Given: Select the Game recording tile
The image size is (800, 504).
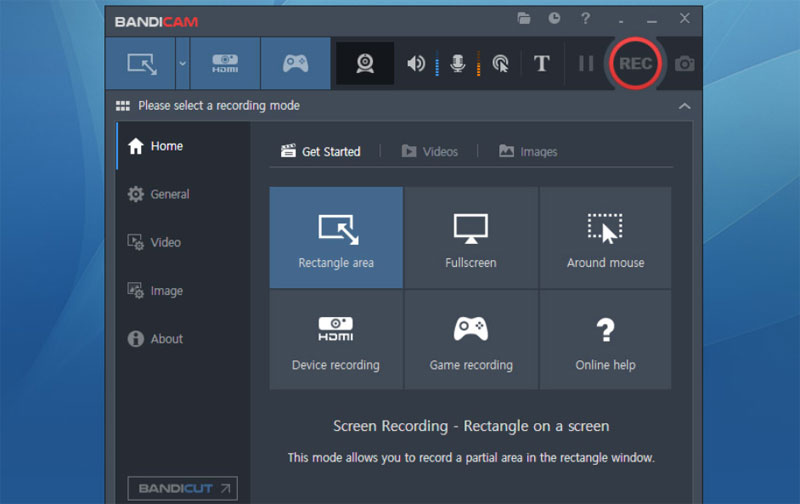Looking at the screenshot, I should pyautogui.click(x=470, y=340).
